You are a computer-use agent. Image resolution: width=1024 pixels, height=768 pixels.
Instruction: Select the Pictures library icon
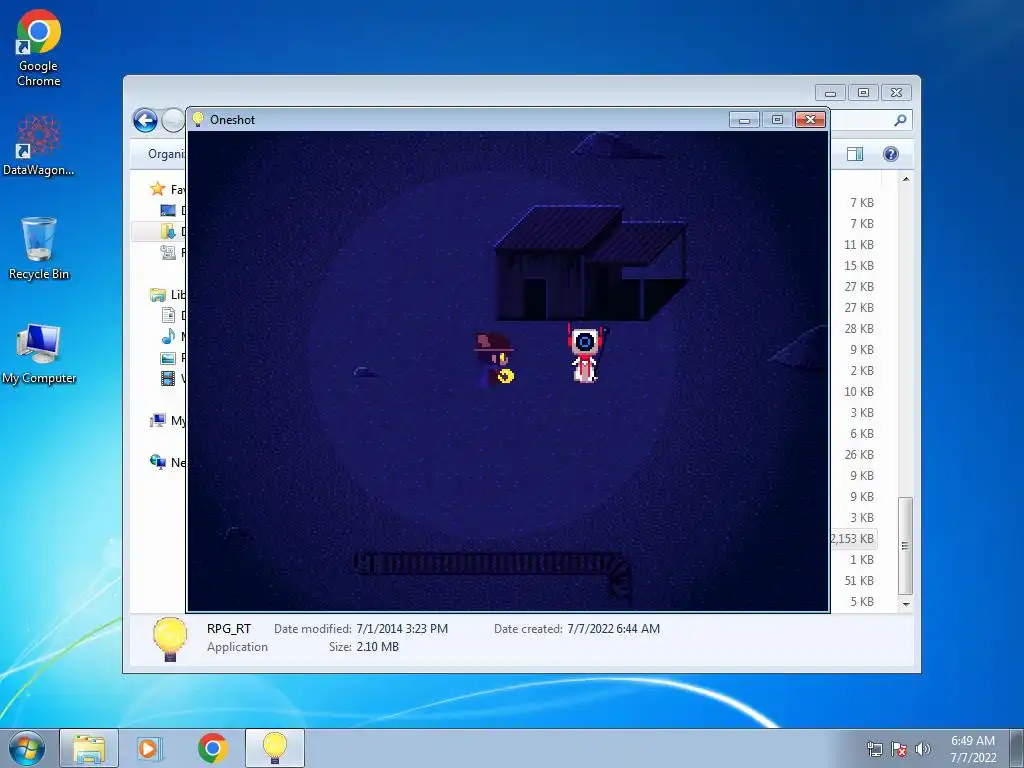168,358
